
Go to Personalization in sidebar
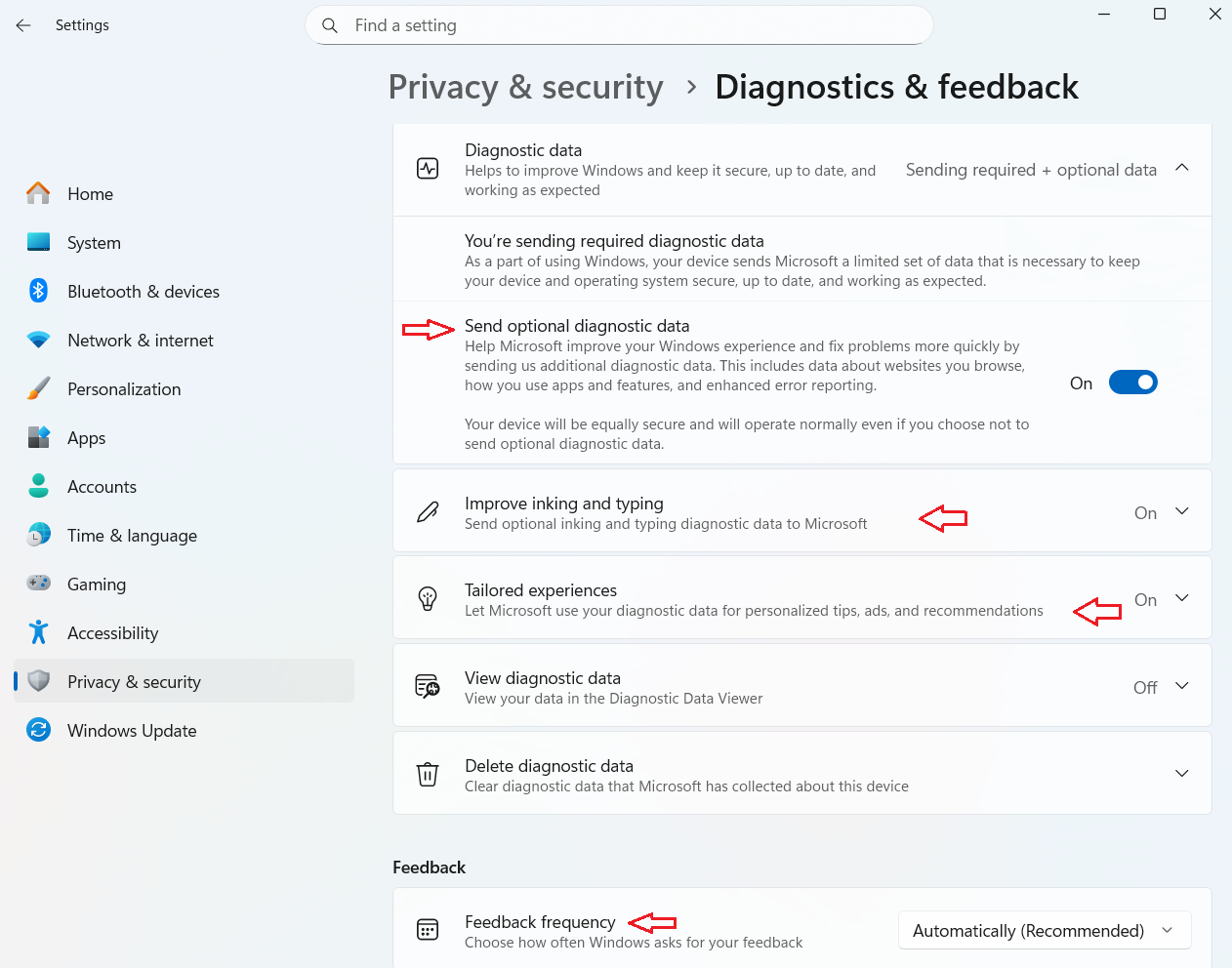pyautogui.click(x=124, y=389)
